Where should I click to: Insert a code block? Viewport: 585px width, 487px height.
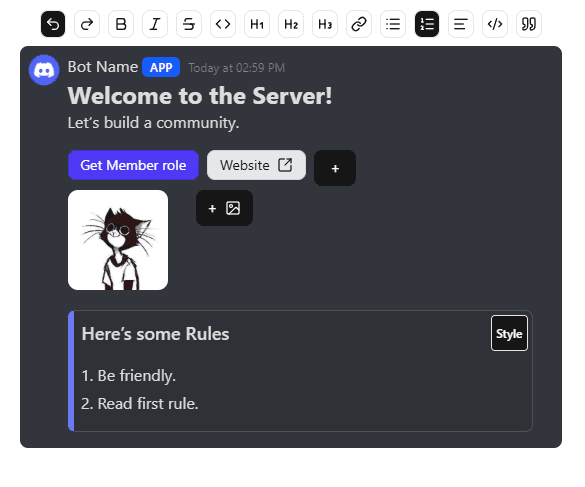click(x=495, y=24)
